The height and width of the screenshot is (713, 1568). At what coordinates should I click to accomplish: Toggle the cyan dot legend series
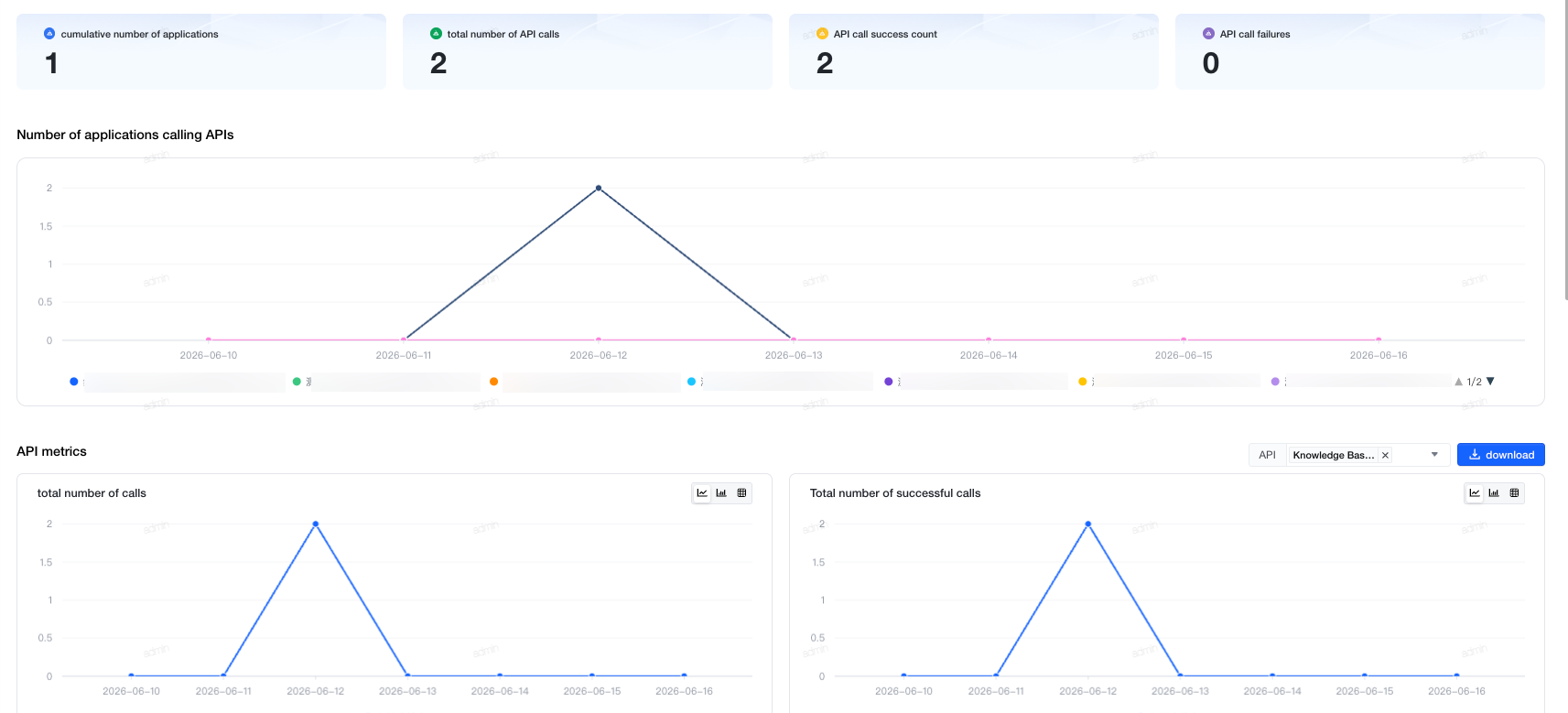point(691,382)
